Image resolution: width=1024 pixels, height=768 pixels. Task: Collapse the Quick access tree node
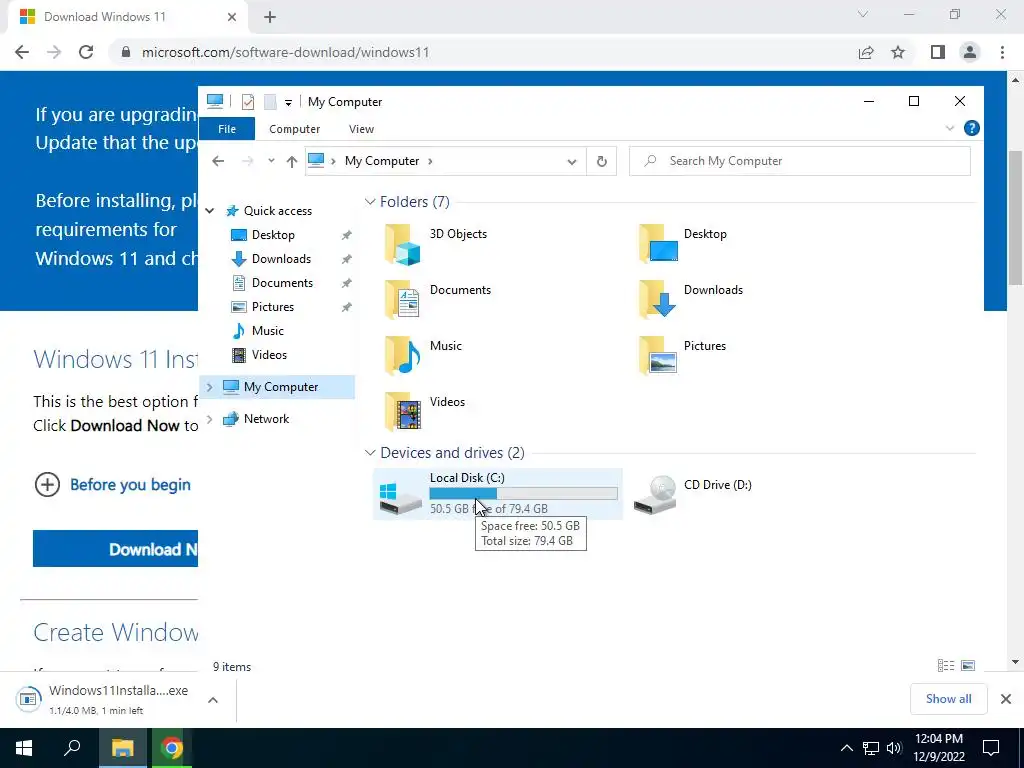click(210, 211)
